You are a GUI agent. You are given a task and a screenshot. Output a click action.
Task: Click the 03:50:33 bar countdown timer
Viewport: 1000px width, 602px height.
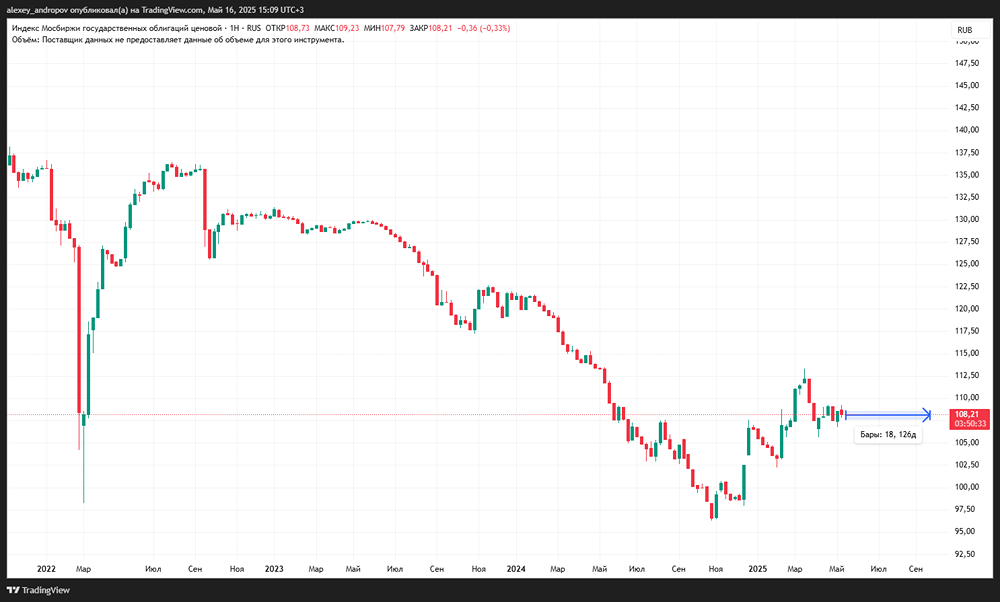pos(970,423)
